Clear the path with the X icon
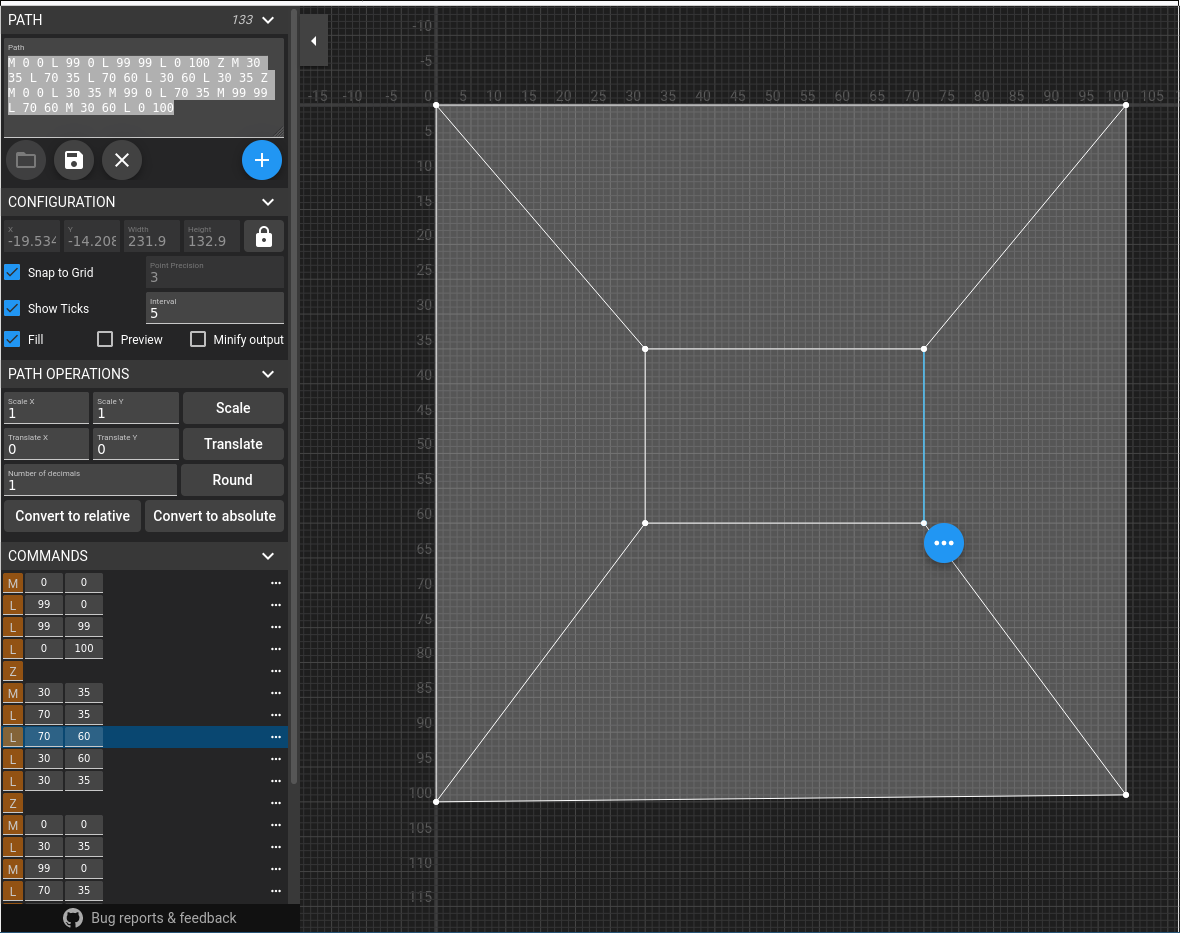This screenshot has width=1180, height=933. [122, 160]
